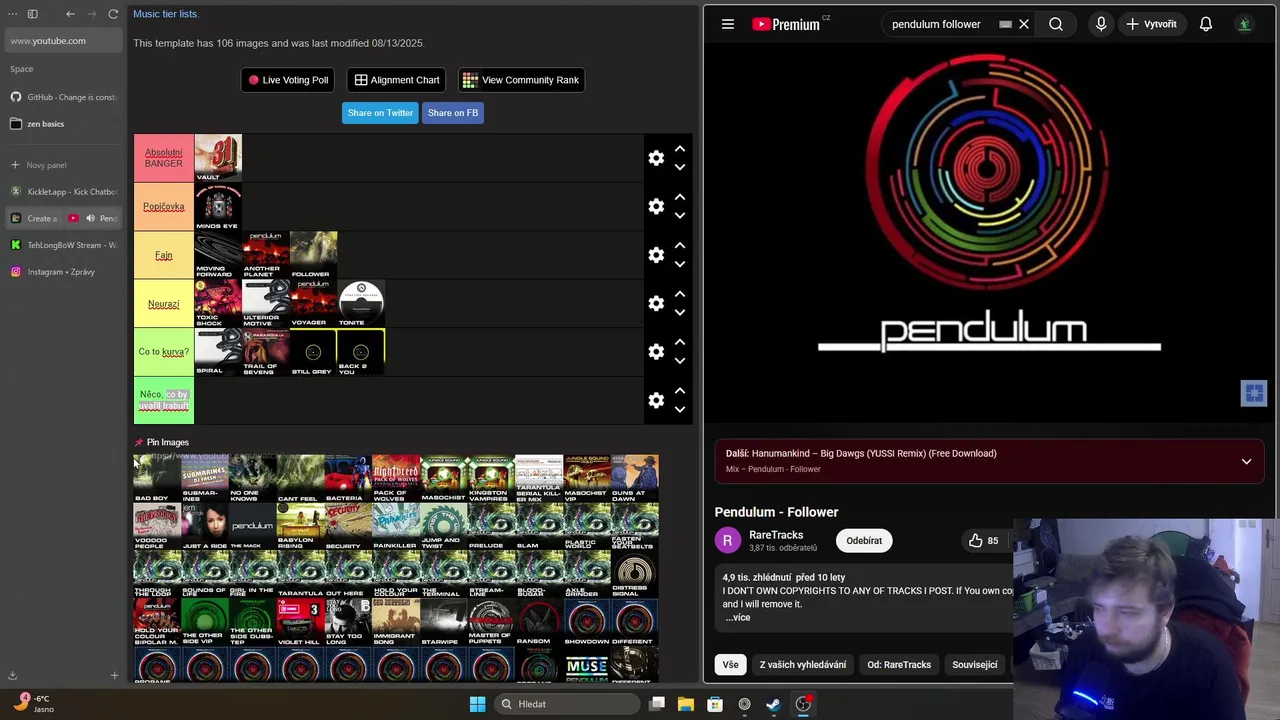This screenshot has width=1280, height=720.
Task: Move the Neurazí row down
Action: click(x=680, y=313)
